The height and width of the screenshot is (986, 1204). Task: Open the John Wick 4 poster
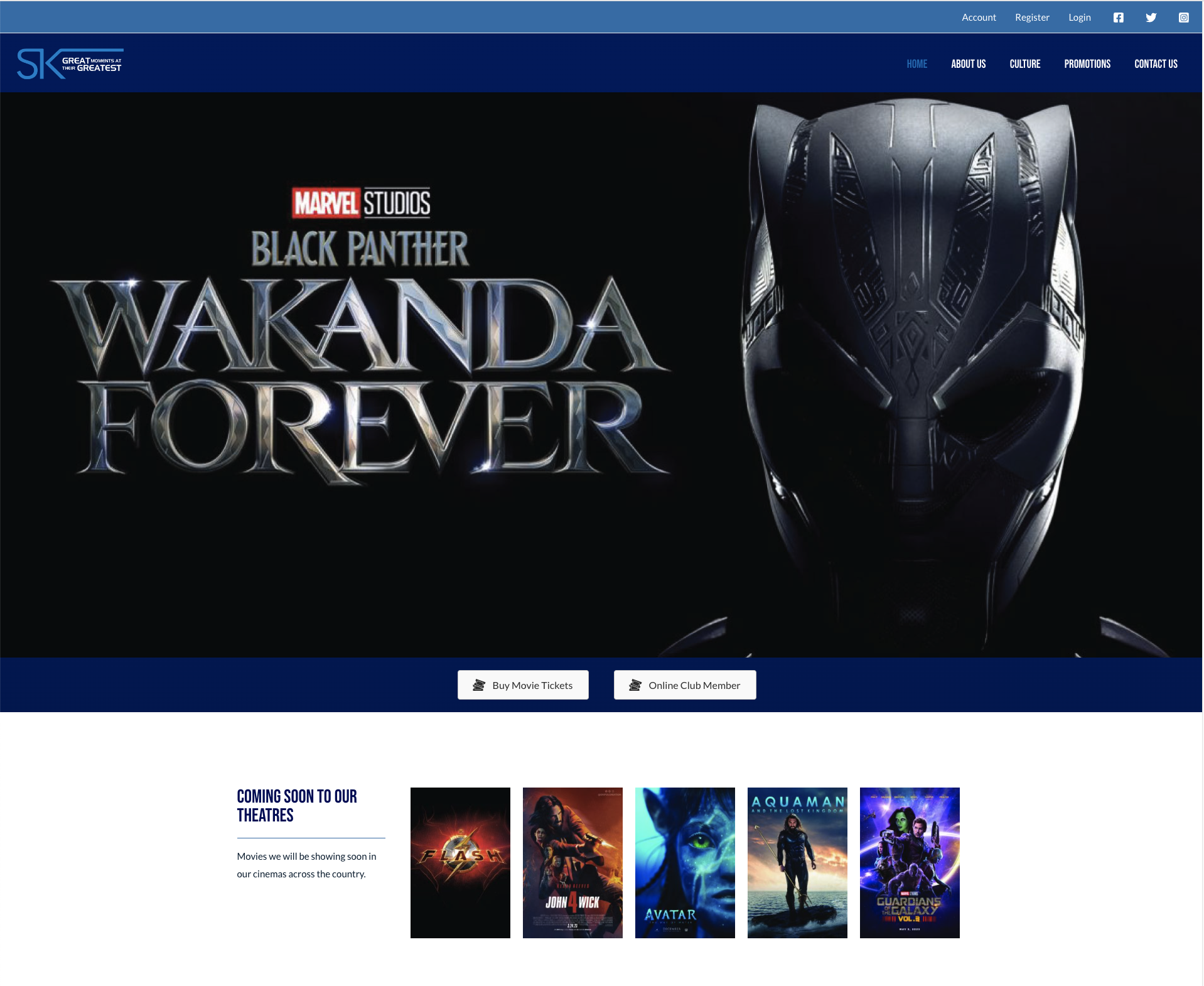572,863
